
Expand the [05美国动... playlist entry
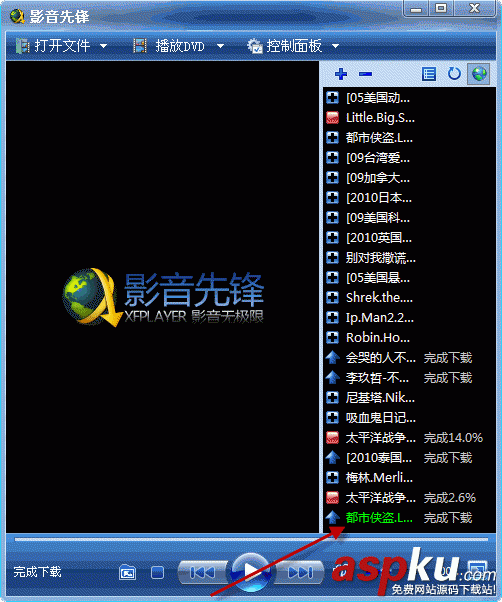332,98
